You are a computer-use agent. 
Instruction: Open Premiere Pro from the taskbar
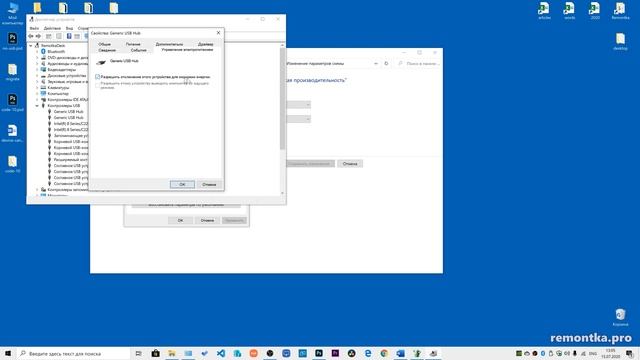coord(335,353)
